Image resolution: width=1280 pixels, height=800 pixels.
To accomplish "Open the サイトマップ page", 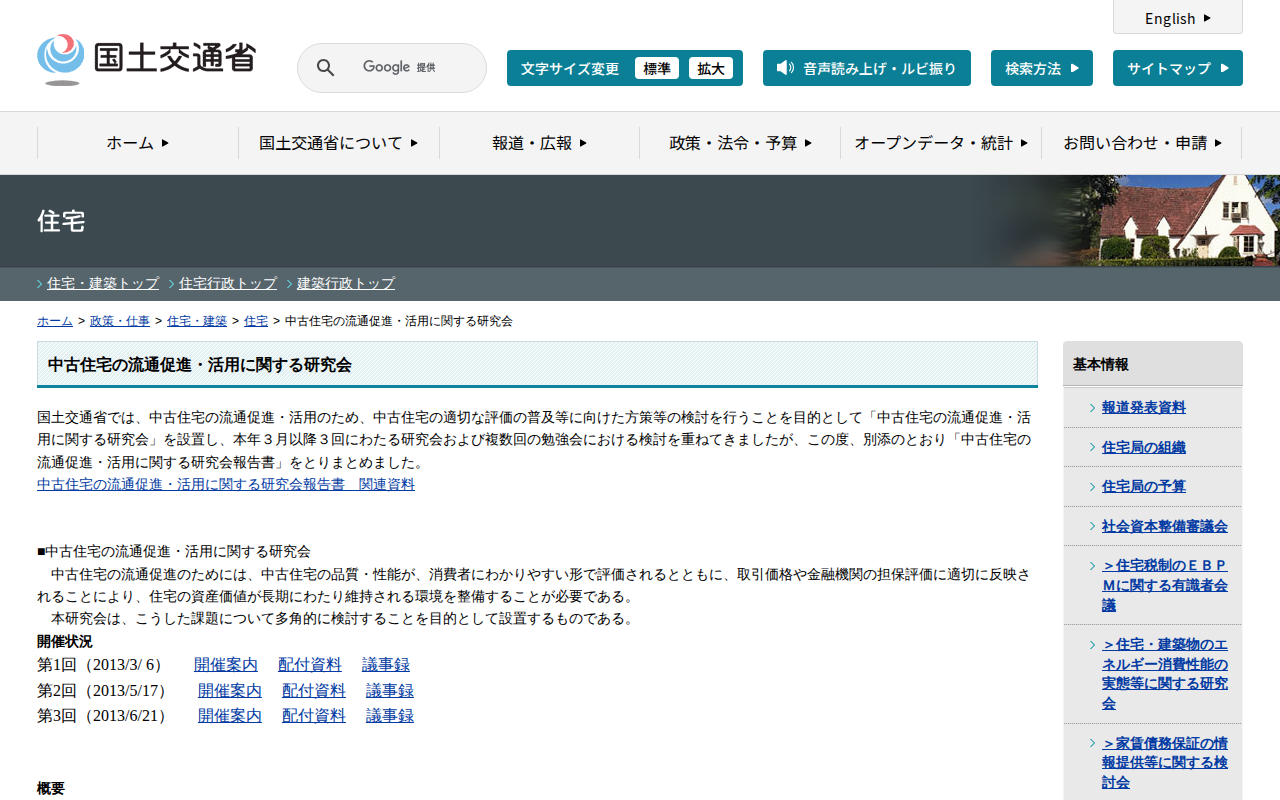I will (x=1177, y=68).
